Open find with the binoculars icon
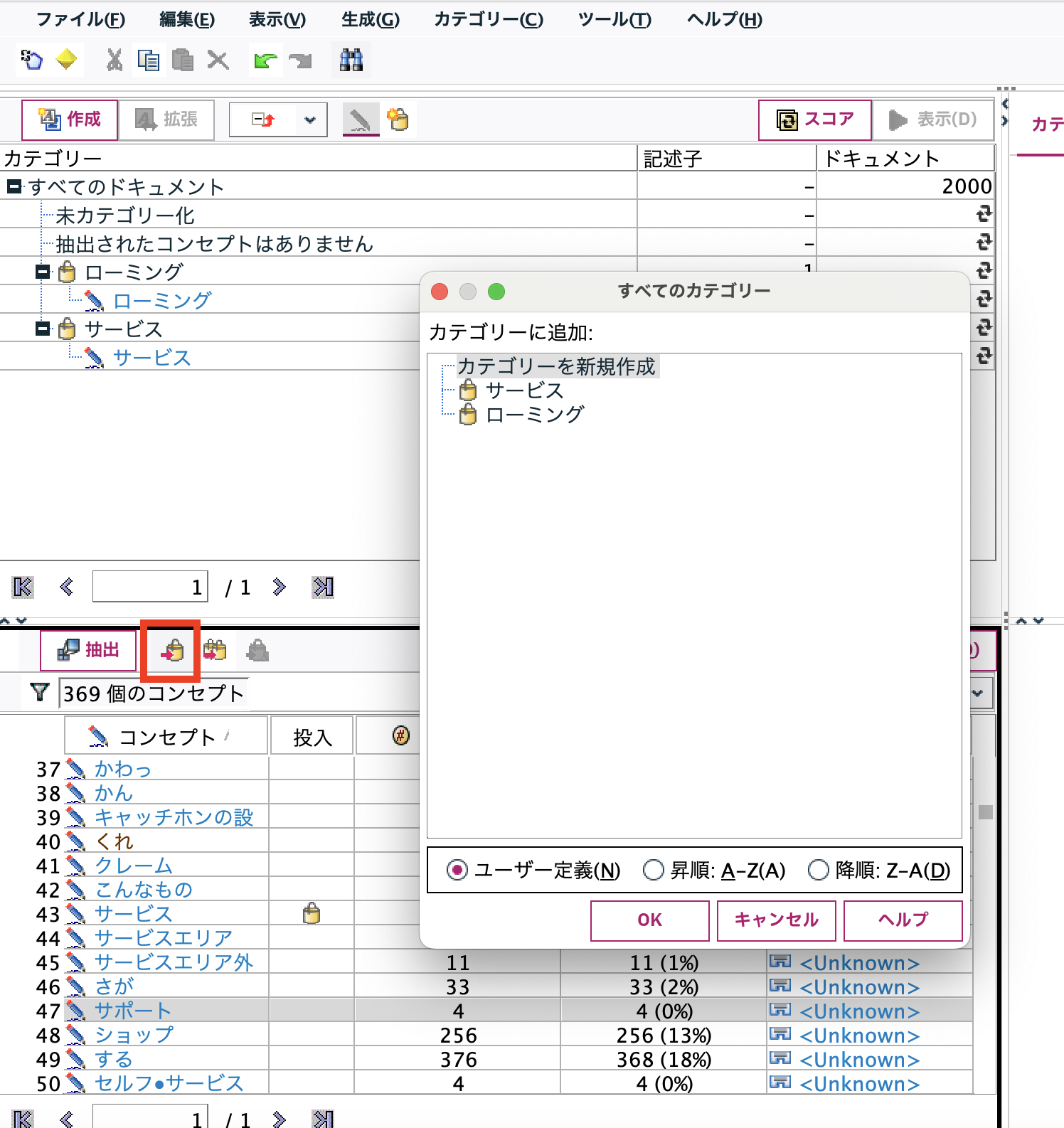This screenshot has width=1064, height=1128. (x=351, y=60)
